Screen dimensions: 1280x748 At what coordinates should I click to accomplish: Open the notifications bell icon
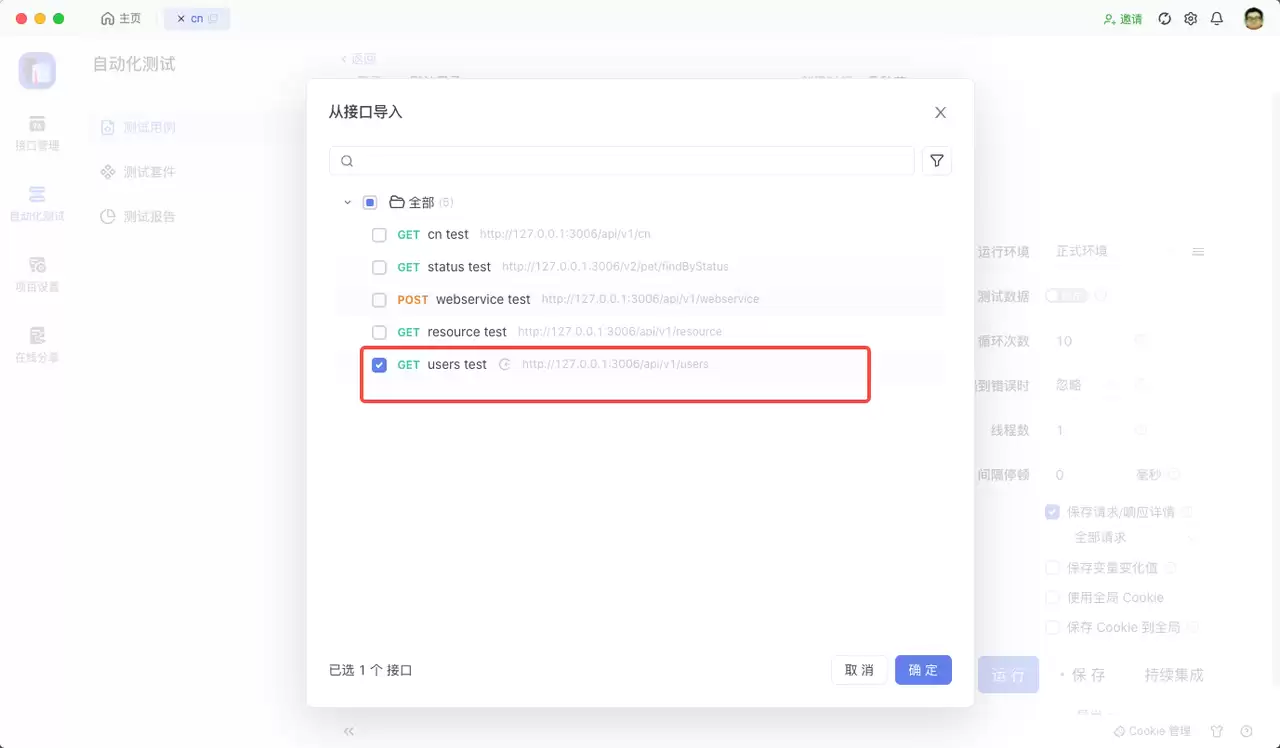point(1217,19)
